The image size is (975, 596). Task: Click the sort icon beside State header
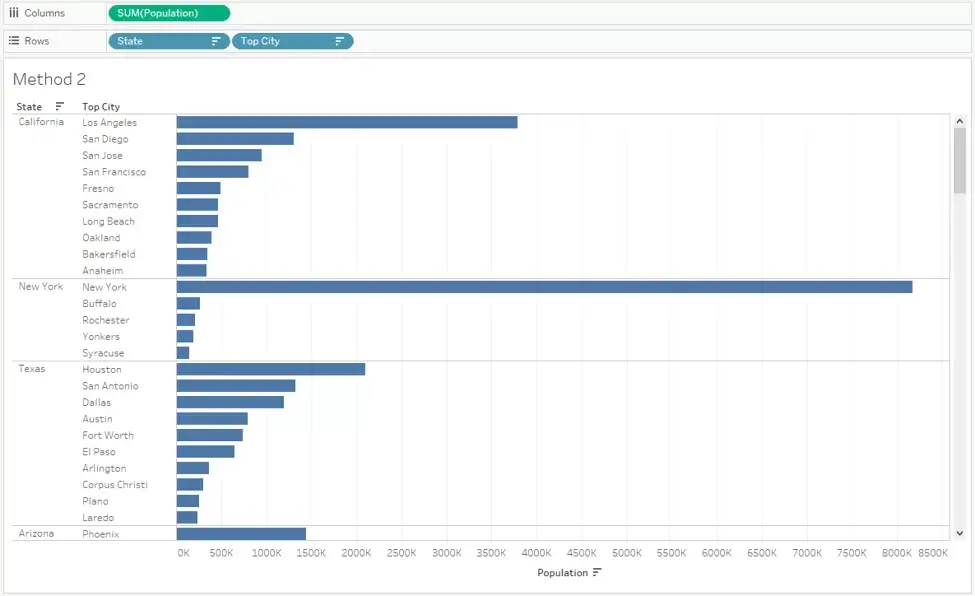[x=60, y=106]
